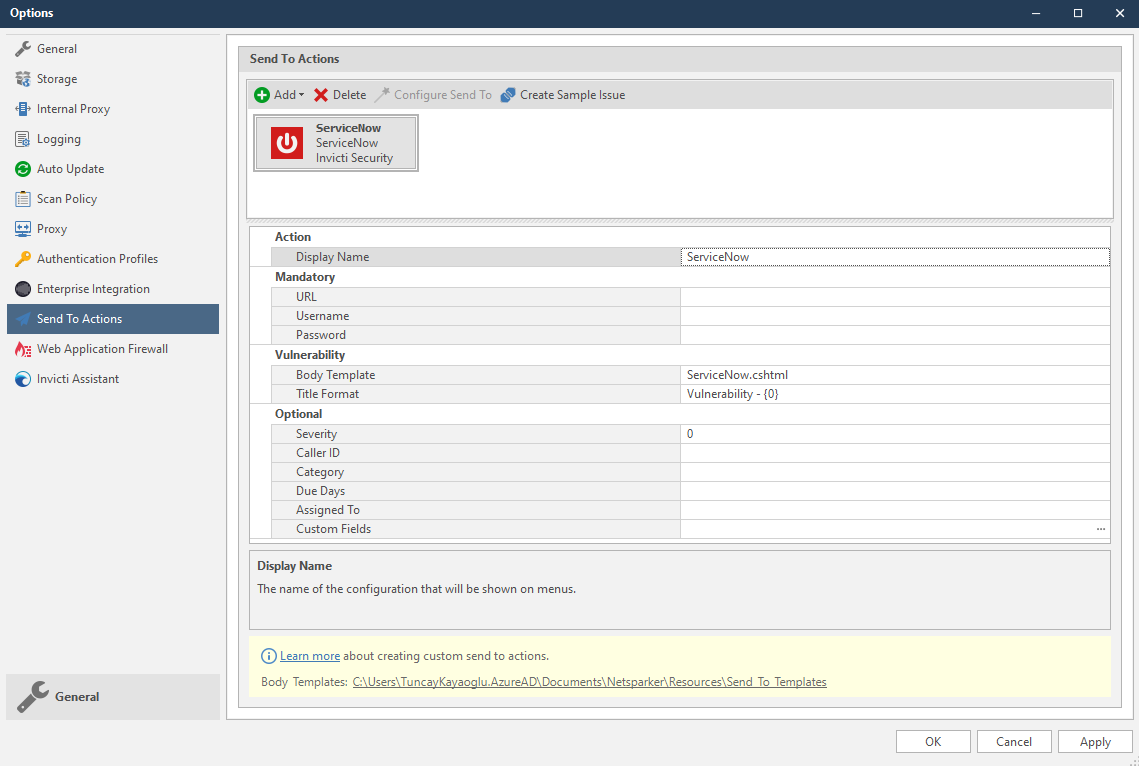1139x766 pixels.
Task: Click the Scan Policy checklist icon
Action: [x=23, y=199]
